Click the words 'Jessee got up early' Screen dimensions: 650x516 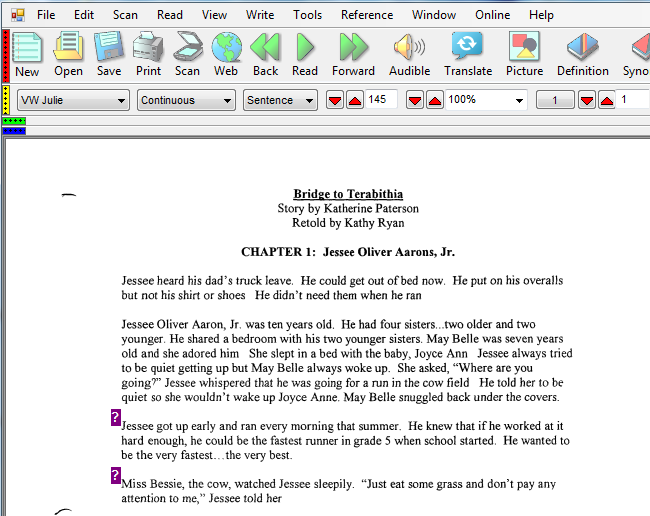(168, 426)
